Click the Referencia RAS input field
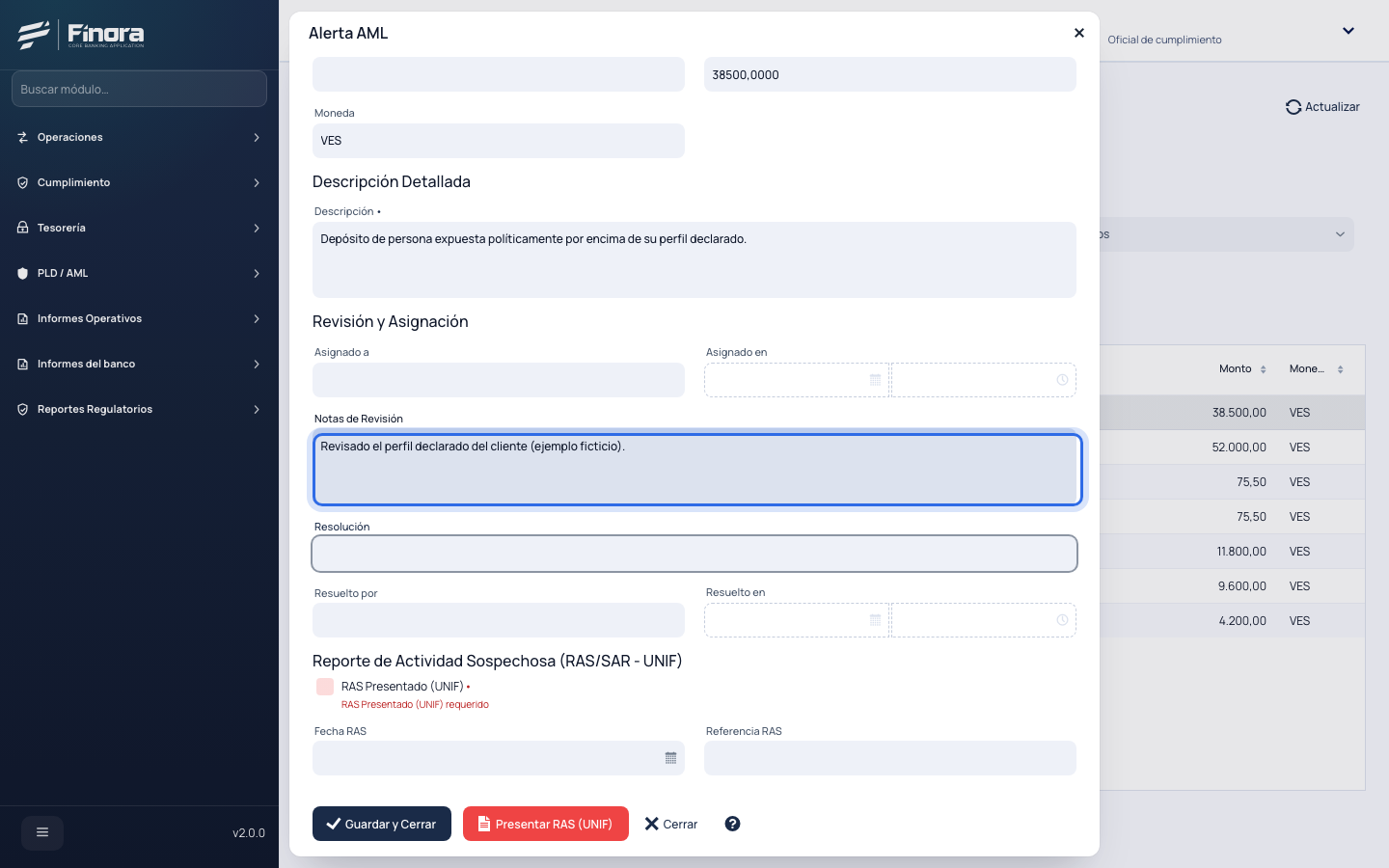This screenshot has height=868, width=1389. 890,758
